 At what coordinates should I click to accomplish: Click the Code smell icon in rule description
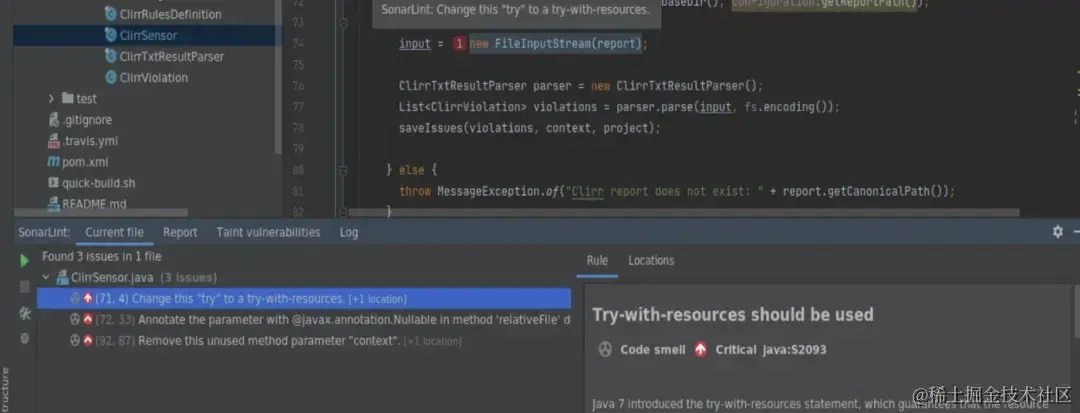point(605,350)
